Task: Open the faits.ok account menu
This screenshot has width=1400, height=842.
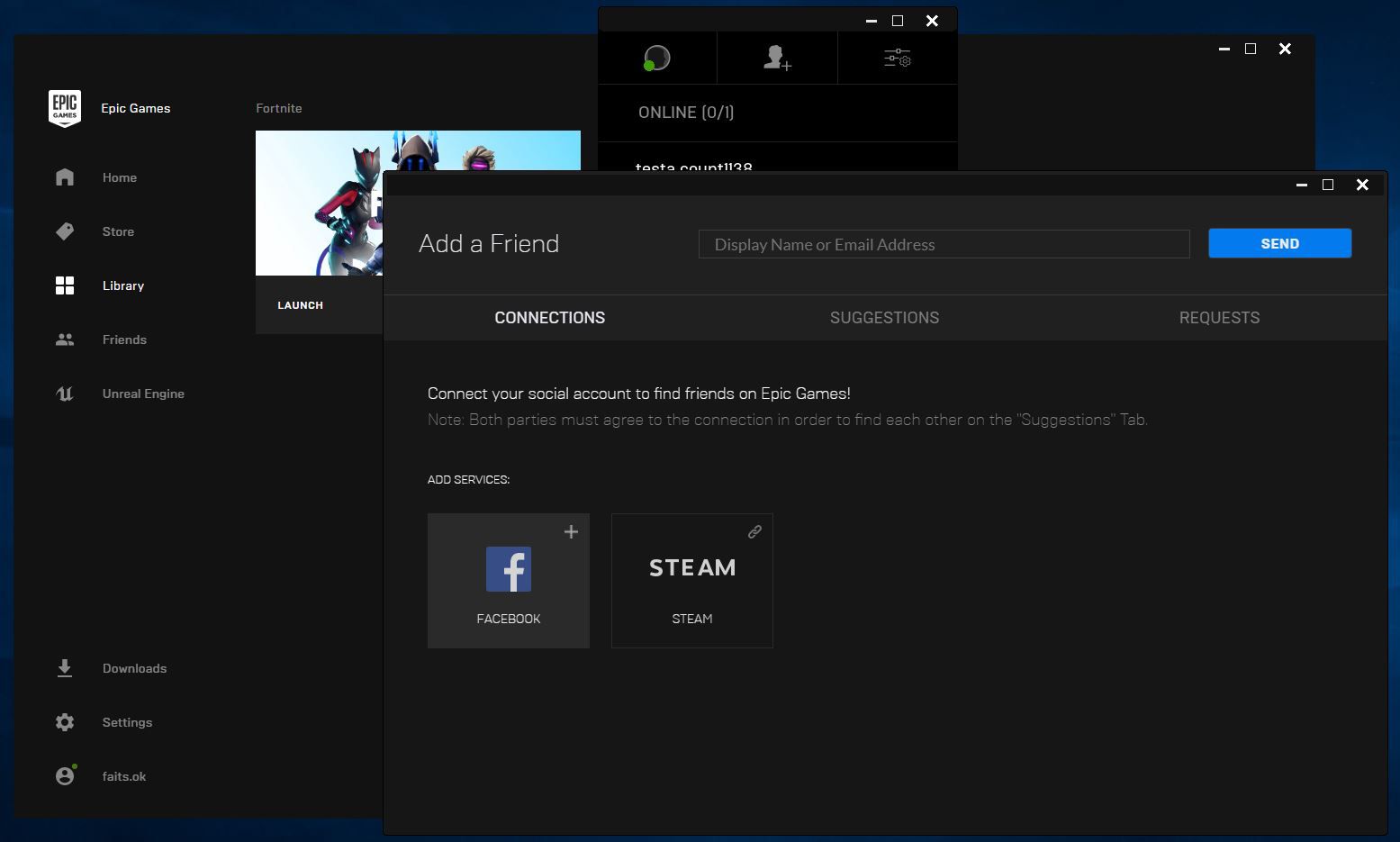Action: coord(124,776)
